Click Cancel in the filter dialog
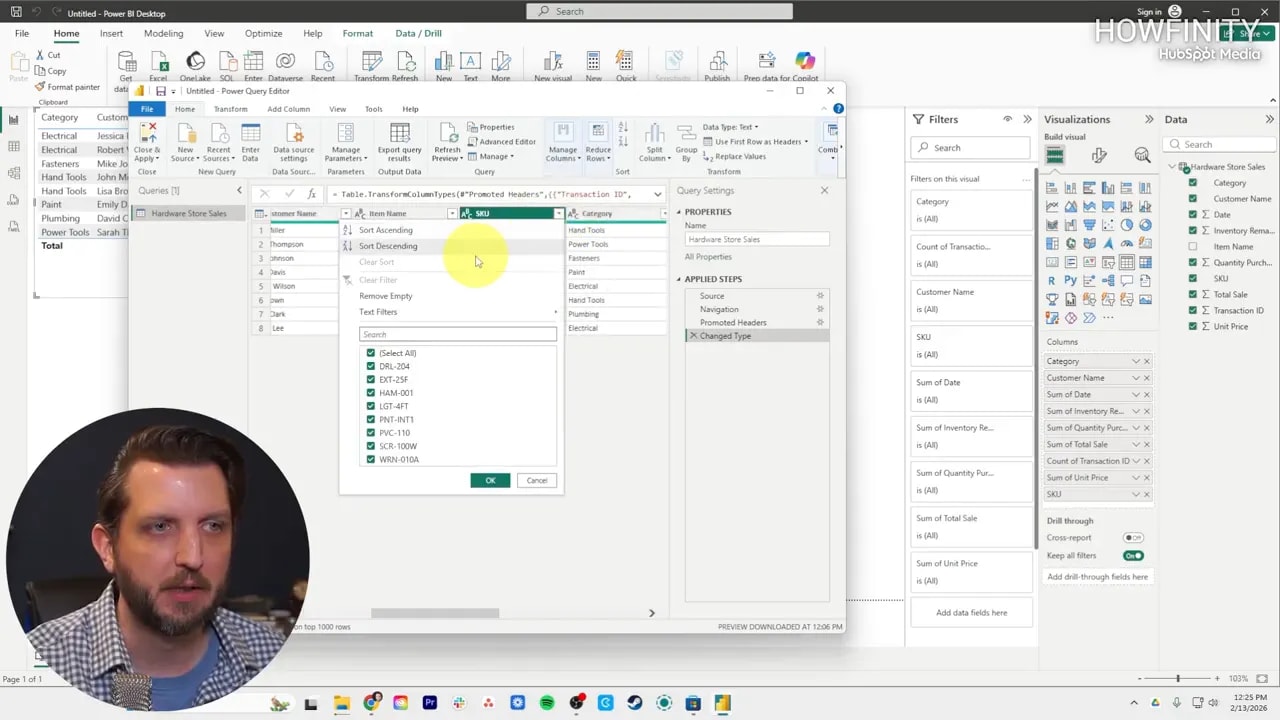The width and height of the screenshot is (1280, 720). tap(537, 481)
